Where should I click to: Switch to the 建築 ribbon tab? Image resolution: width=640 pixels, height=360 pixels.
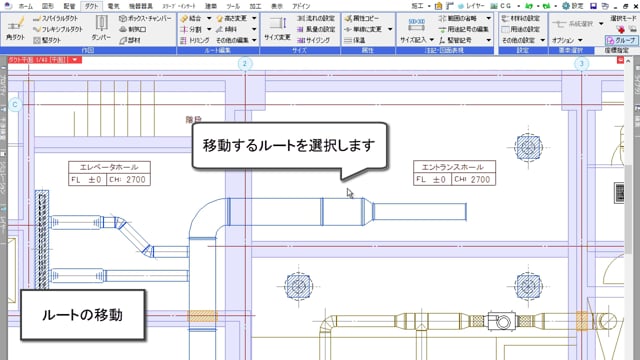pyautogui.click(x=211, y=6)
